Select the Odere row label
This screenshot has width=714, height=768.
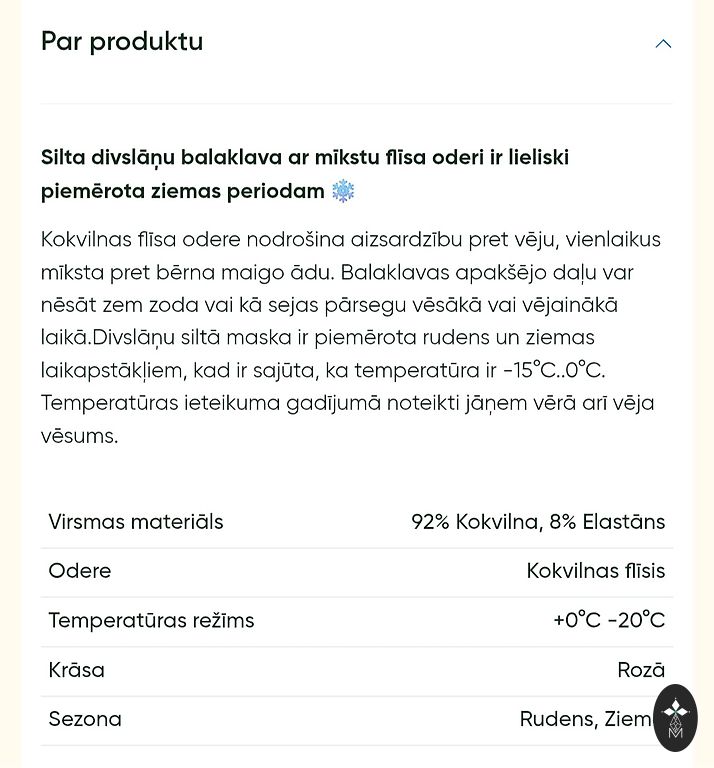point(80,571)
